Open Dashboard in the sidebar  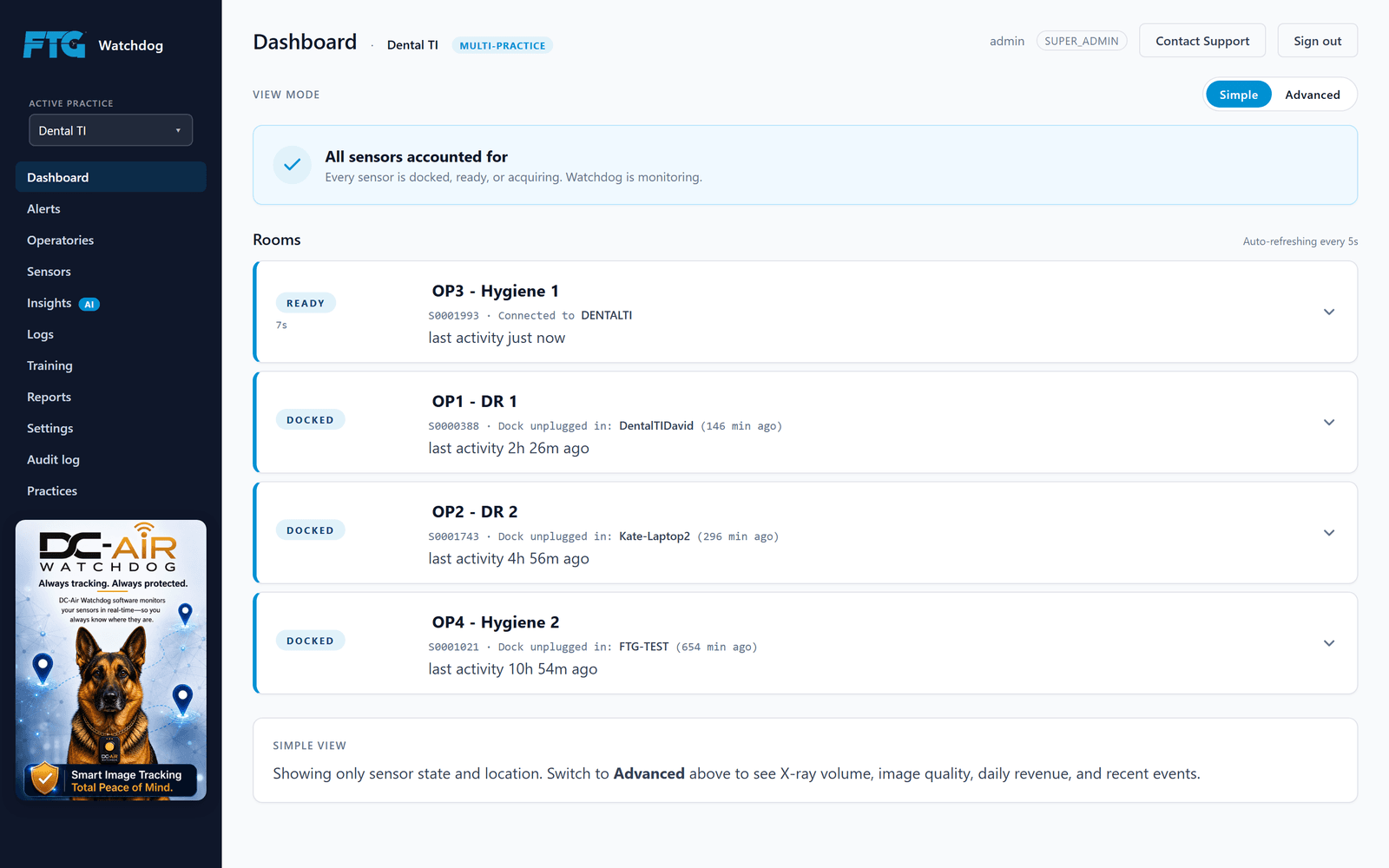[110, 177]
